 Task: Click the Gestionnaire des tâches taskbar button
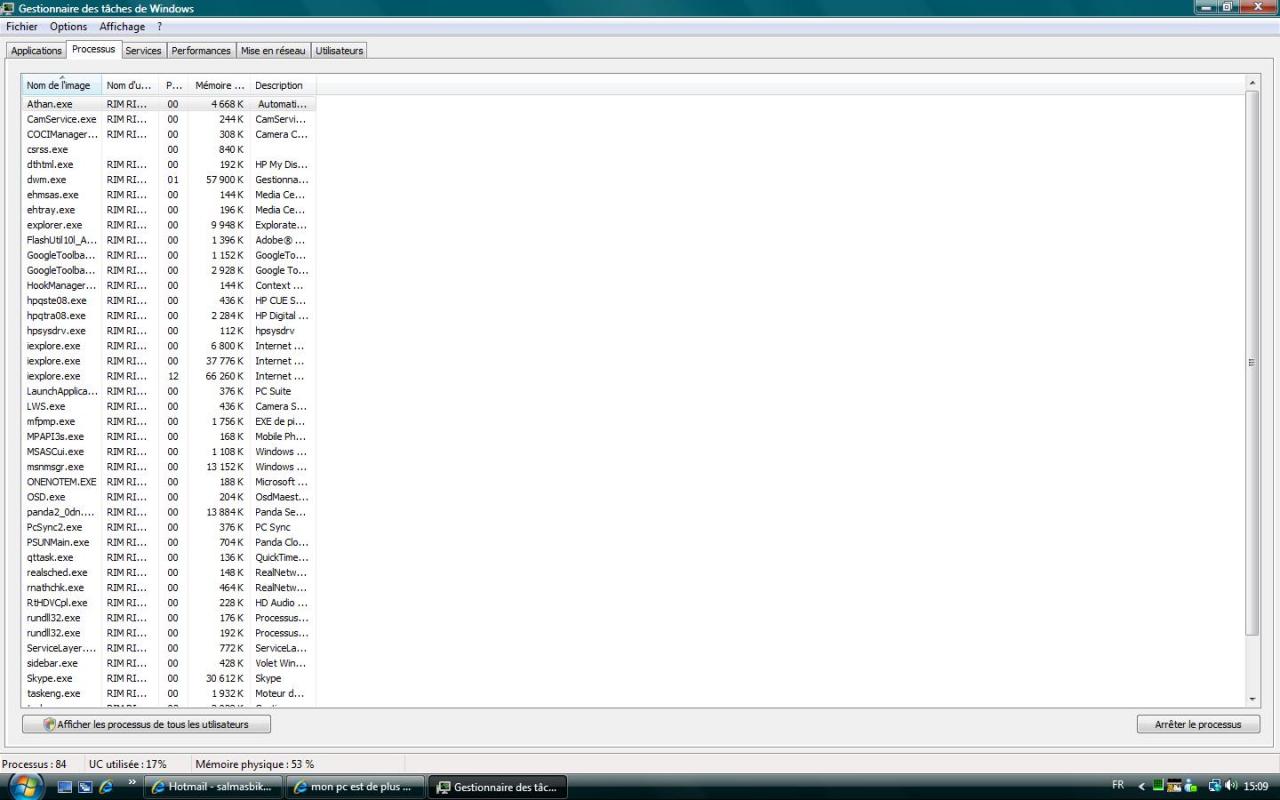point(499,787)
